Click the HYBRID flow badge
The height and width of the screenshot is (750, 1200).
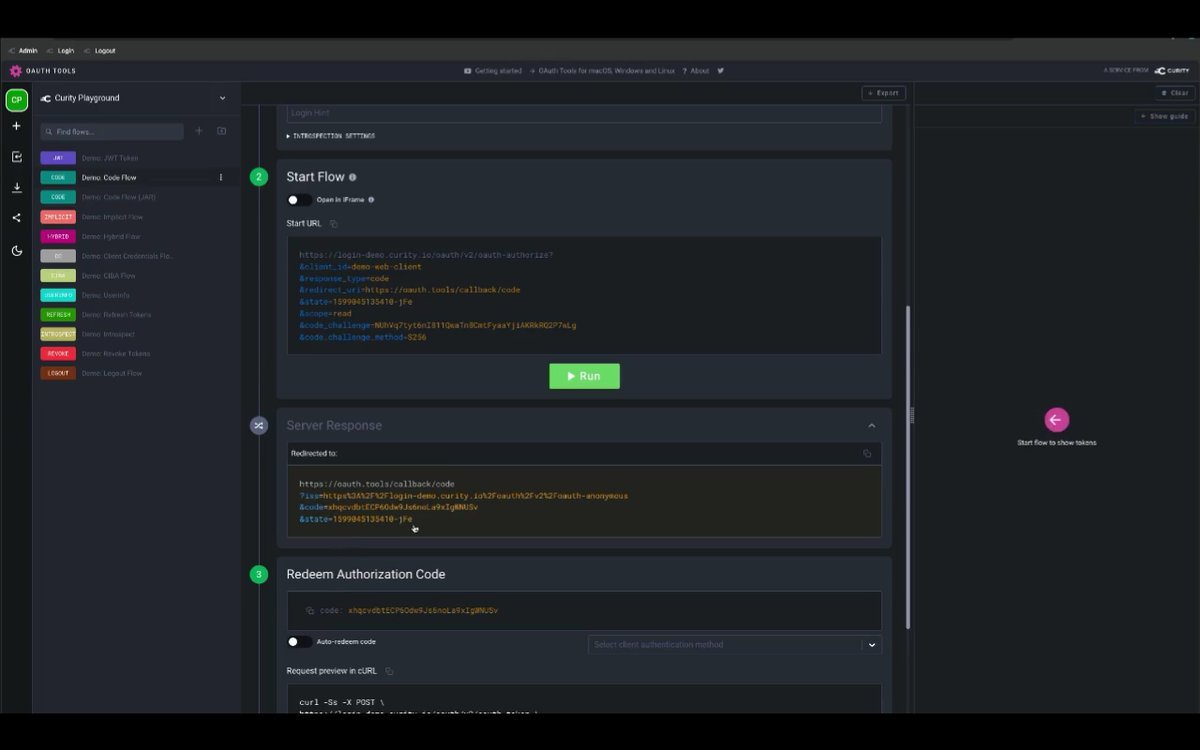click(58, 236)
